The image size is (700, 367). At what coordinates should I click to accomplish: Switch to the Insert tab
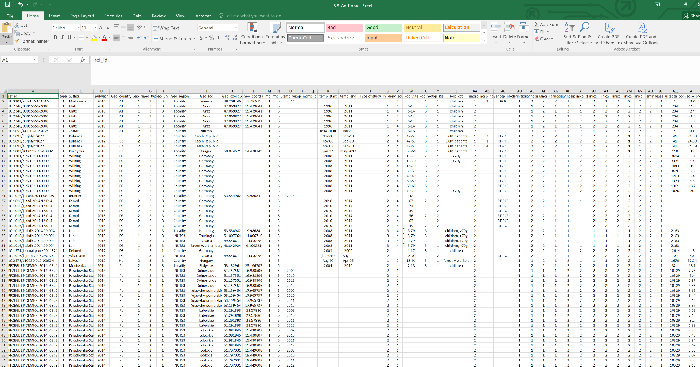pos(54,16)
